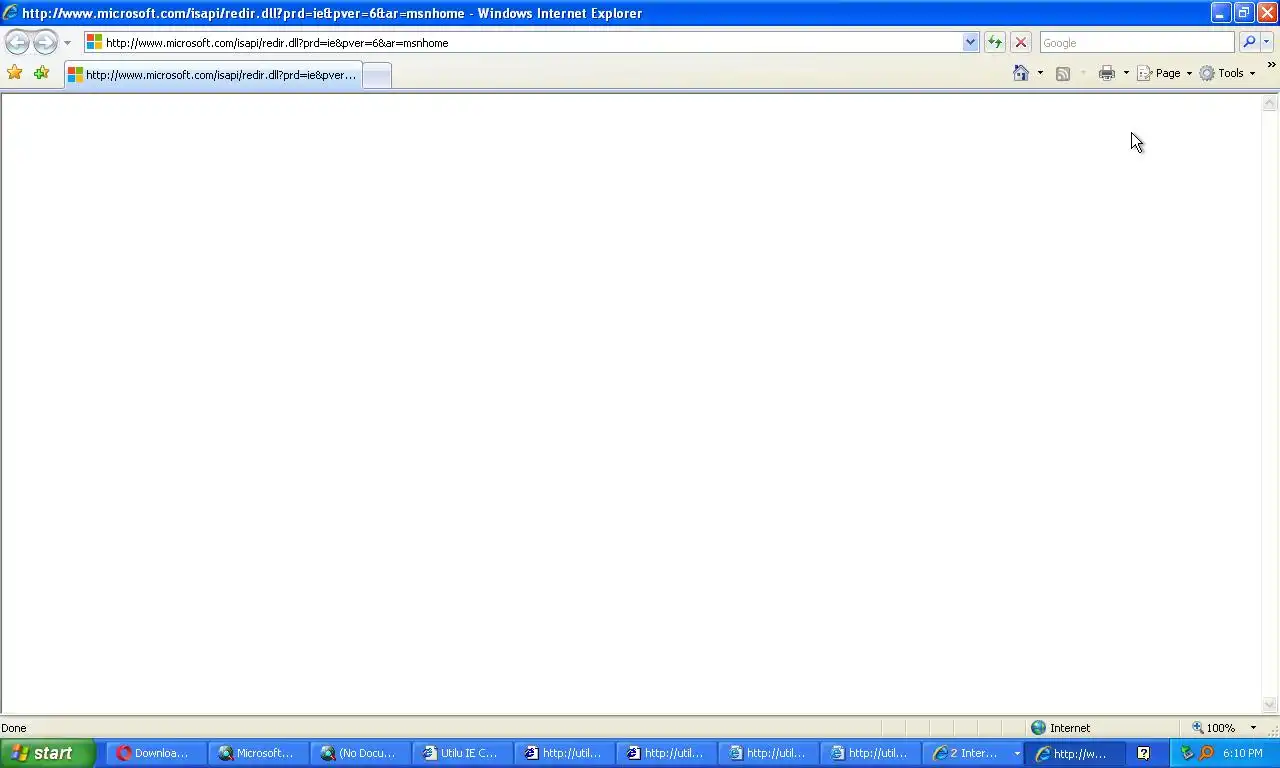Select the microsoft.com redir tab
This screenshot has height=768, width=1280.
(213, 75)
